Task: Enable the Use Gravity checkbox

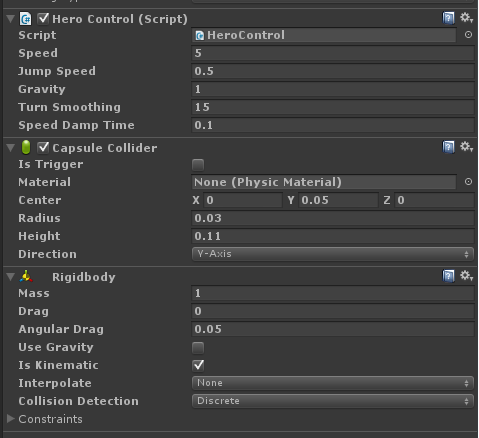Action: click(x=198, y=348)
